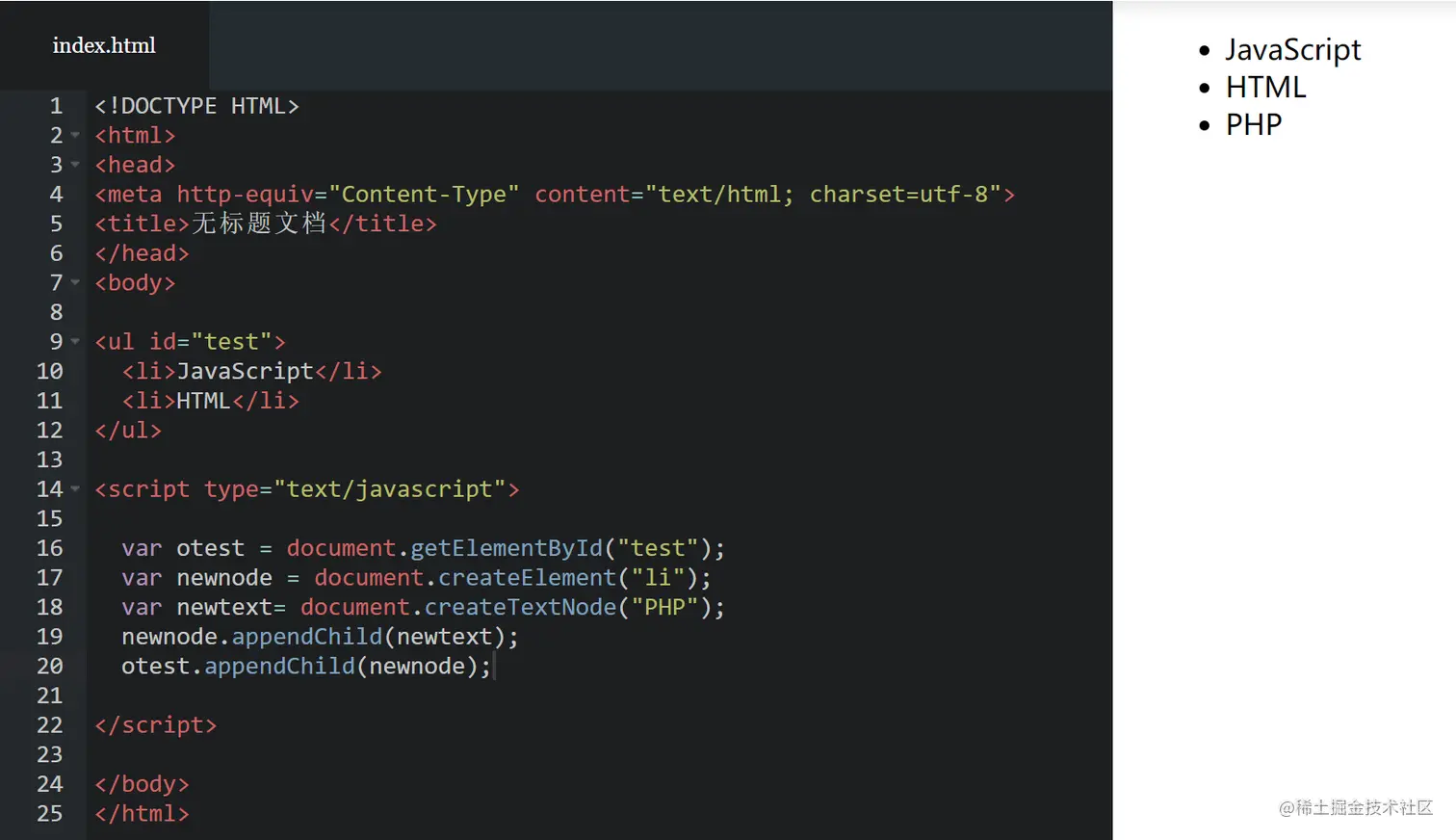Collapse the head tag fold arrow on line 3
1456x840 pixels.
pos(75,165)
